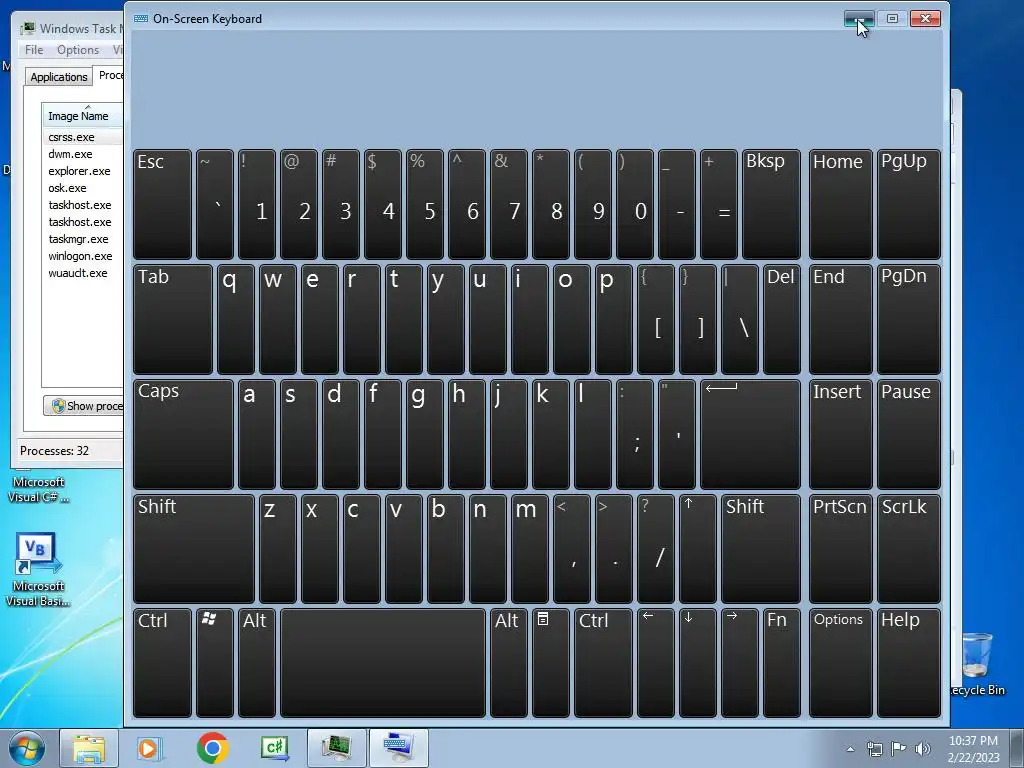The image size is (1024, 768).
Task: Toggle the Caps lock key
Action: (x=183, y=434)
